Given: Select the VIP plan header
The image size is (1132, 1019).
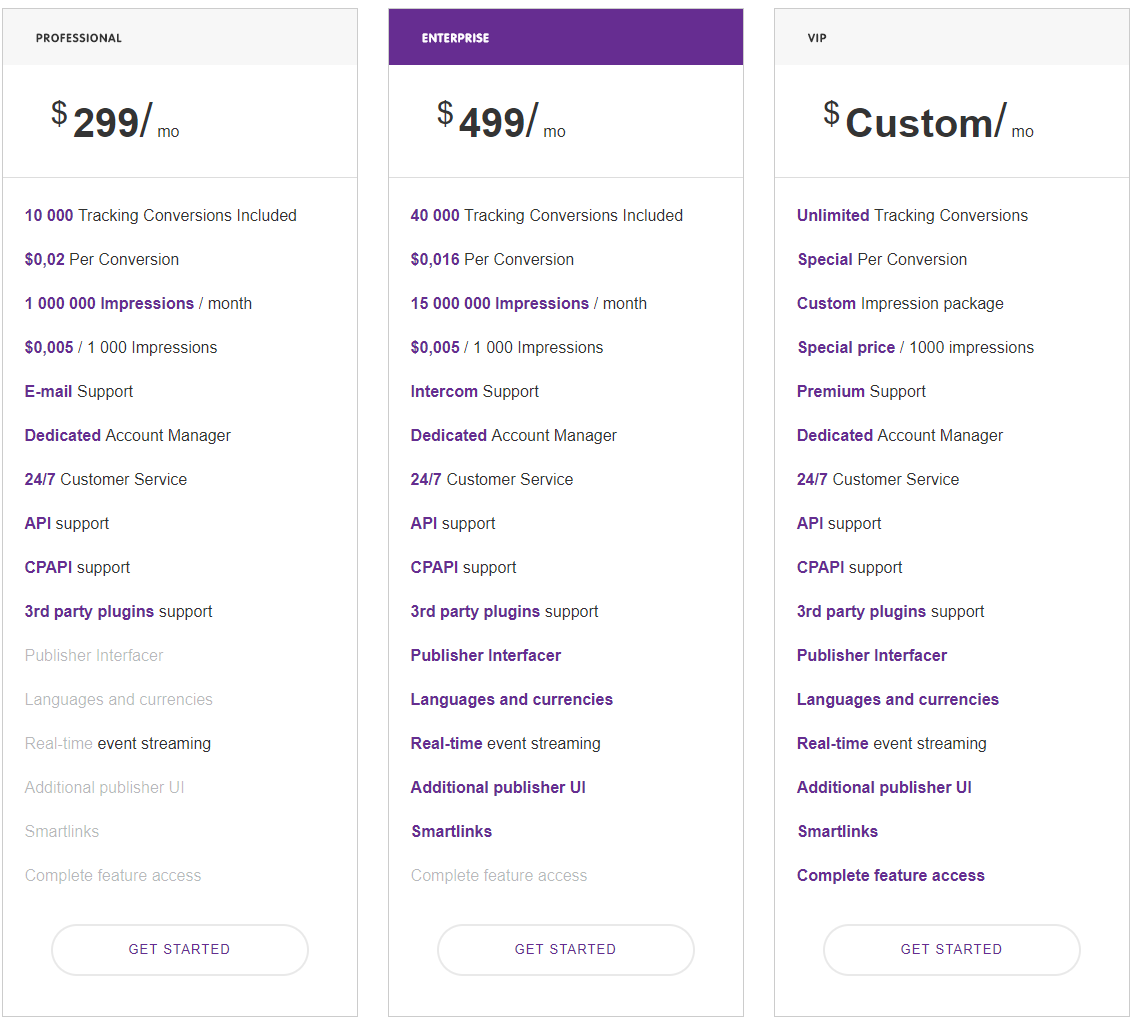Looking at the screenshot, I should 817,37.
